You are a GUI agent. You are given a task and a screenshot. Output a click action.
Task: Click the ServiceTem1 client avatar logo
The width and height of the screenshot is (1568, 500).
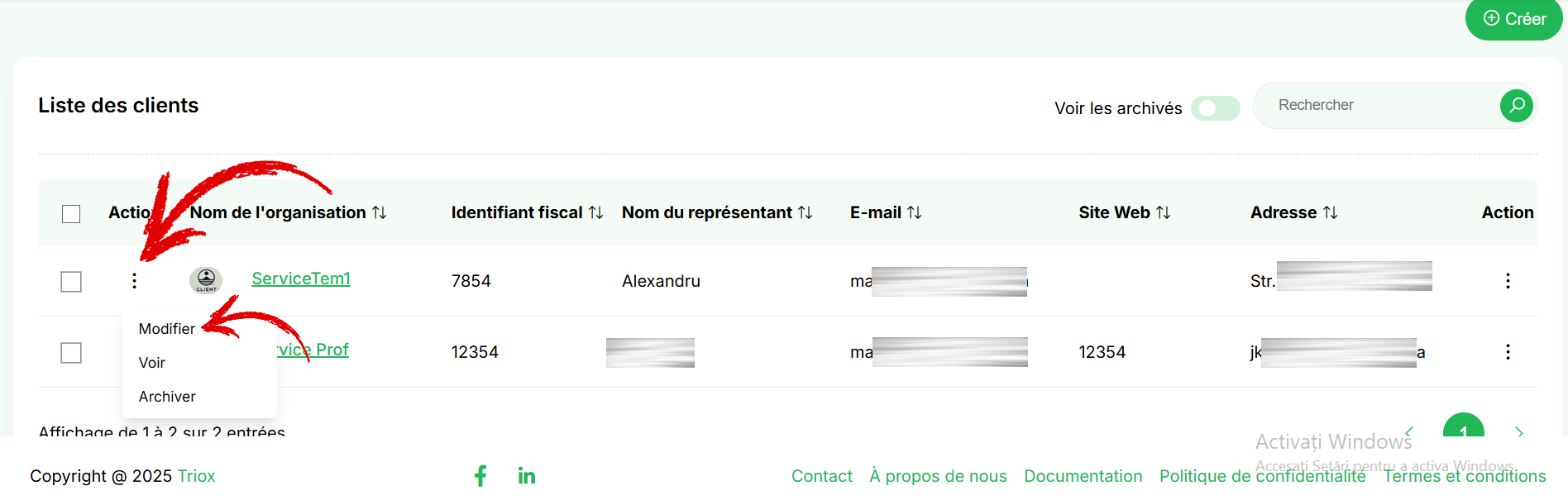(x=206, y=280)
